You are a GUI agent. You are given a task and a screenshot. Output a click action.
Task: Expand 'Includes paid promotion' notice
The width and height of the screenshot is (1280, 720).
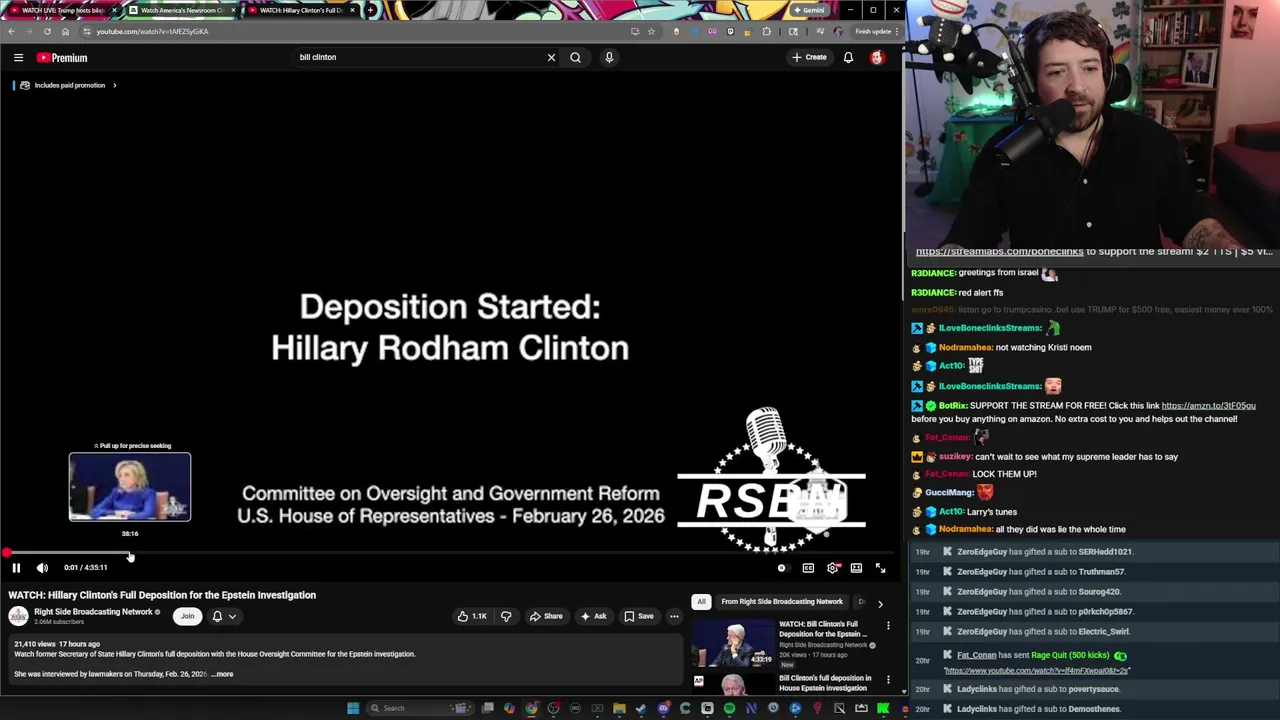pyautogui.click(x=70, y=85)
